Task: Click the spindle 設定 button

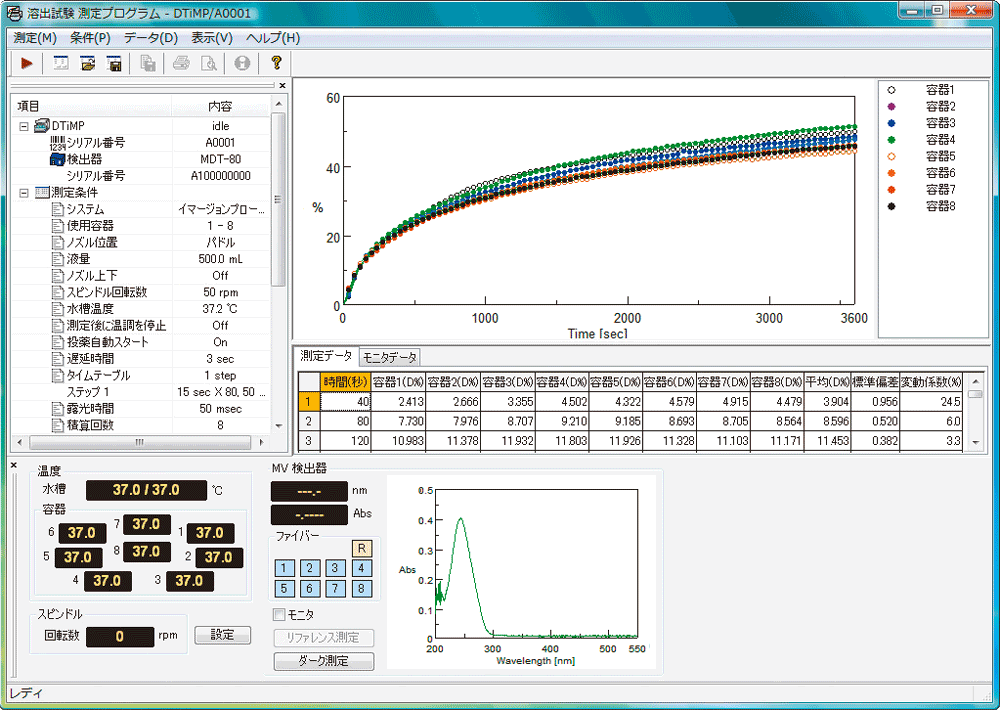Action: [223, 635]
